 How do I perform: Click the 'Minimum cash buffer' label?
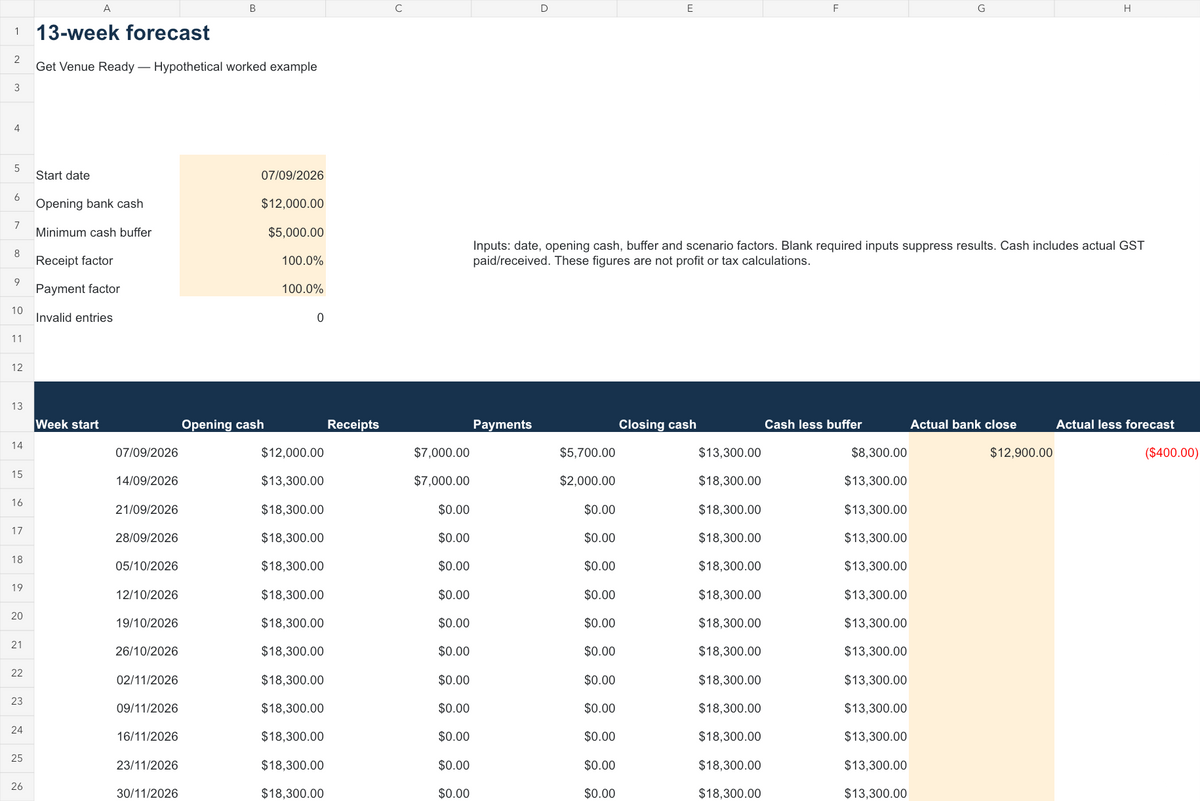[x=93, y=232]
